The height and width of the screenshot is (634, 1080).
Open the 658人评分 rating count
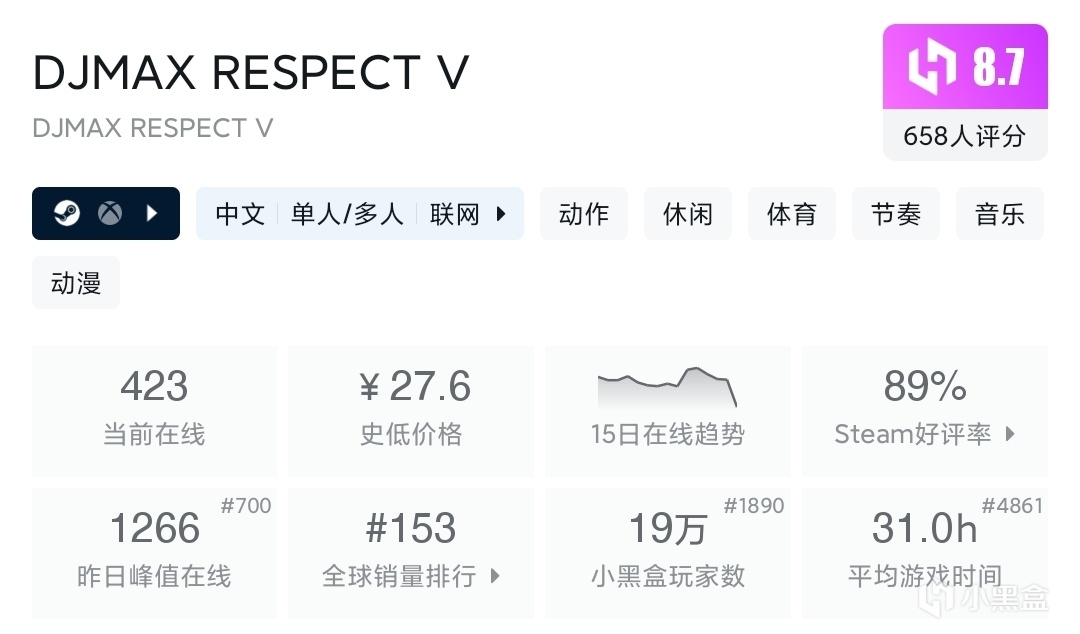[x=964, y=136]
